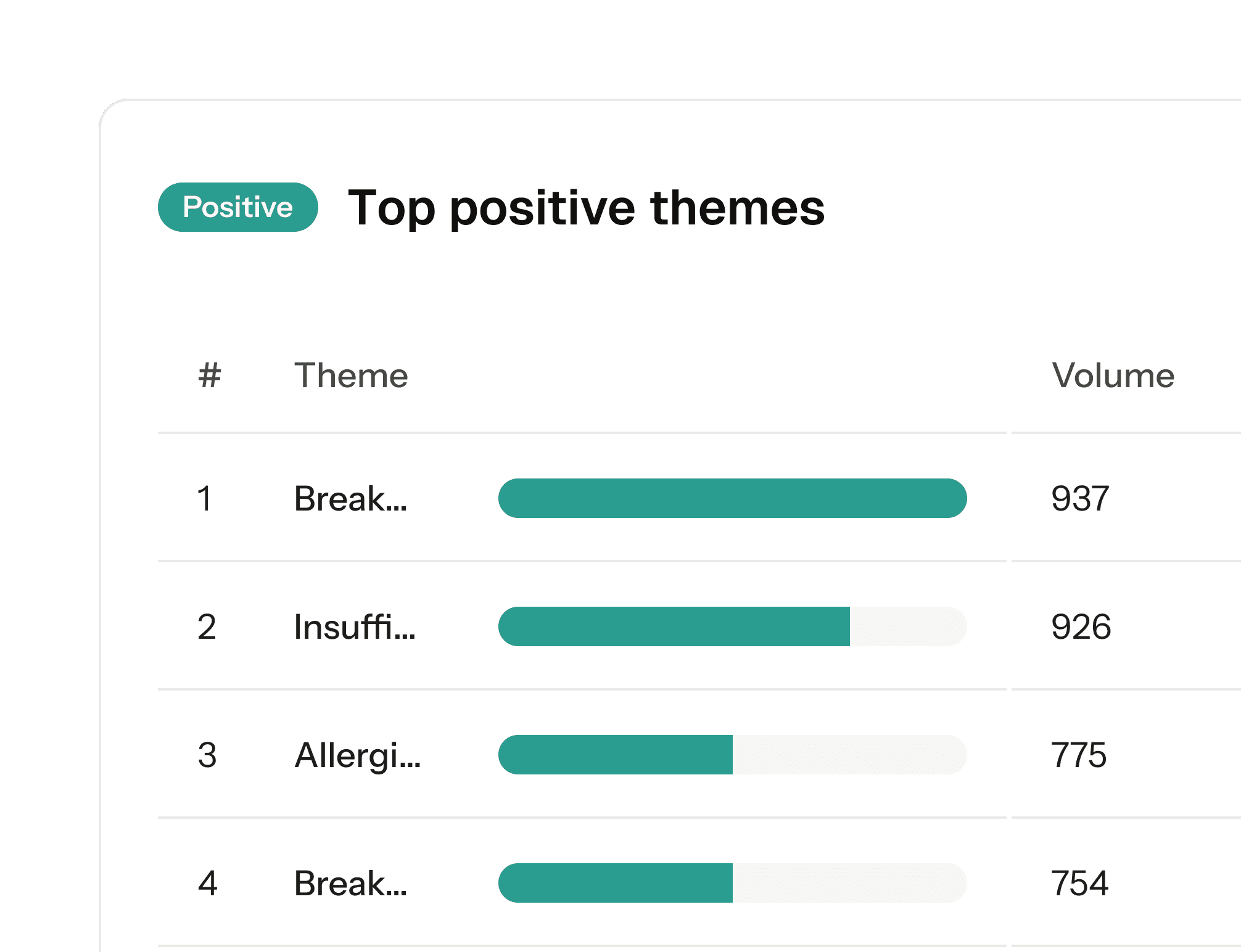Open the rank 1 Break... theme
This screenshot has width=1241, height=952.
click(351, 498)
